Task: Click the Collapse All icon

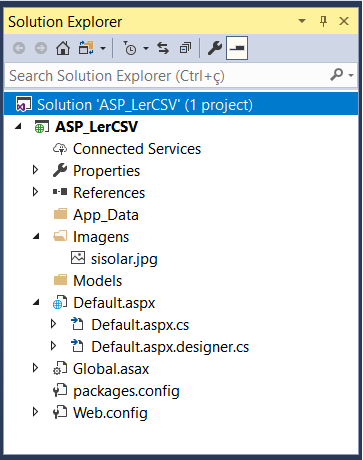Action: click(x=185, y=48)
